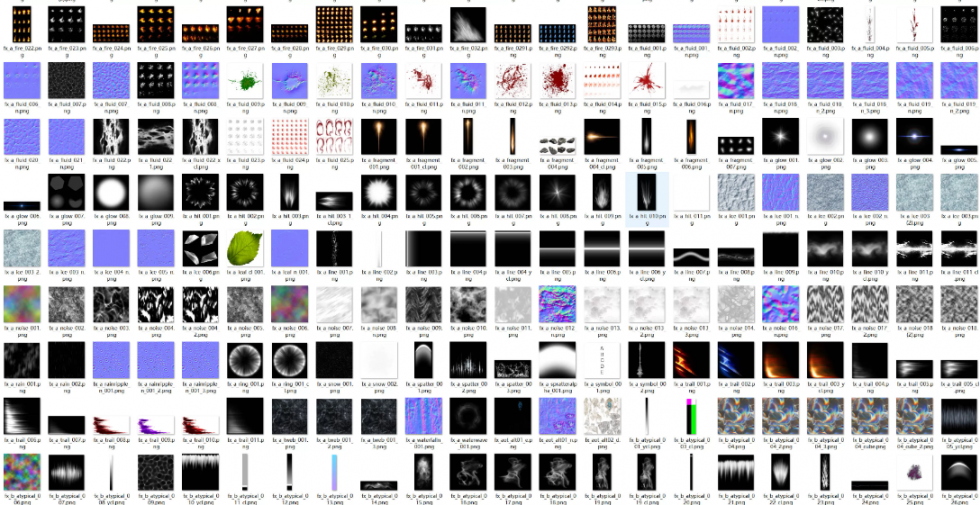Select the blue-purple gradient bar fx_b_atypical_013 thumbnail

[x=334, y=472]
